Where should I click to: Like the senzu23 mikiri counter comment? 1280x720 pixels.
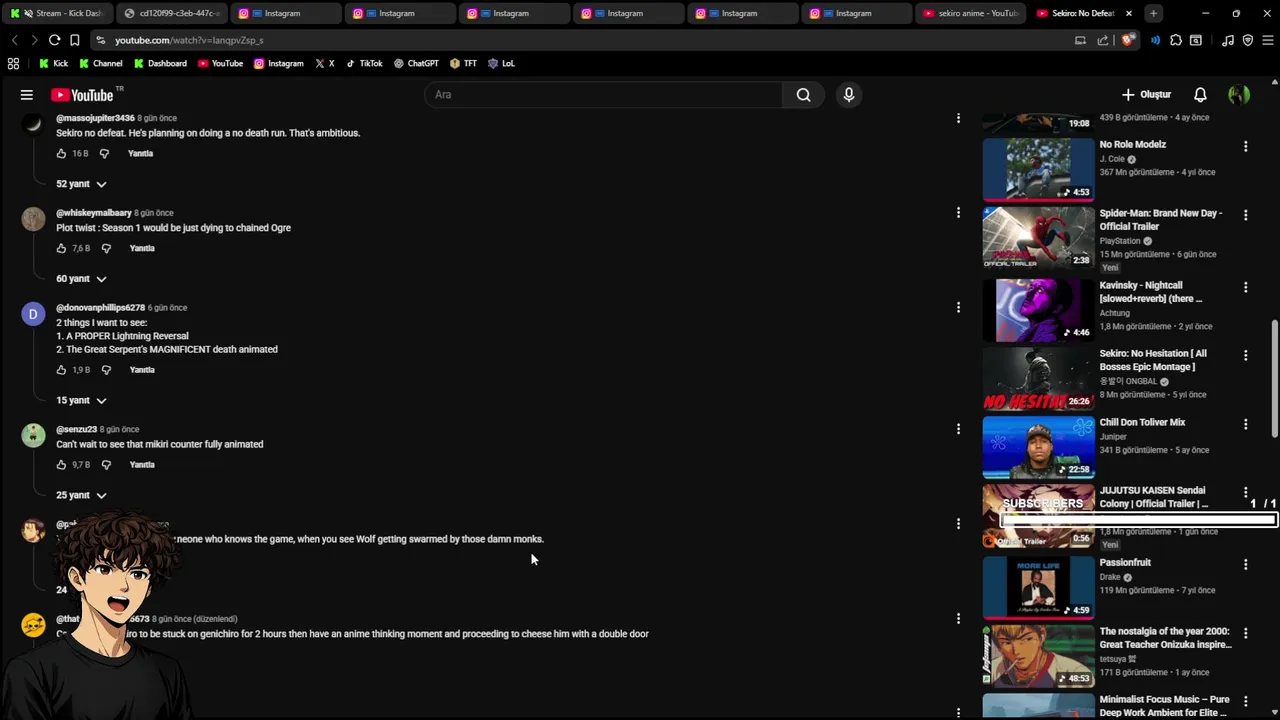61,465
